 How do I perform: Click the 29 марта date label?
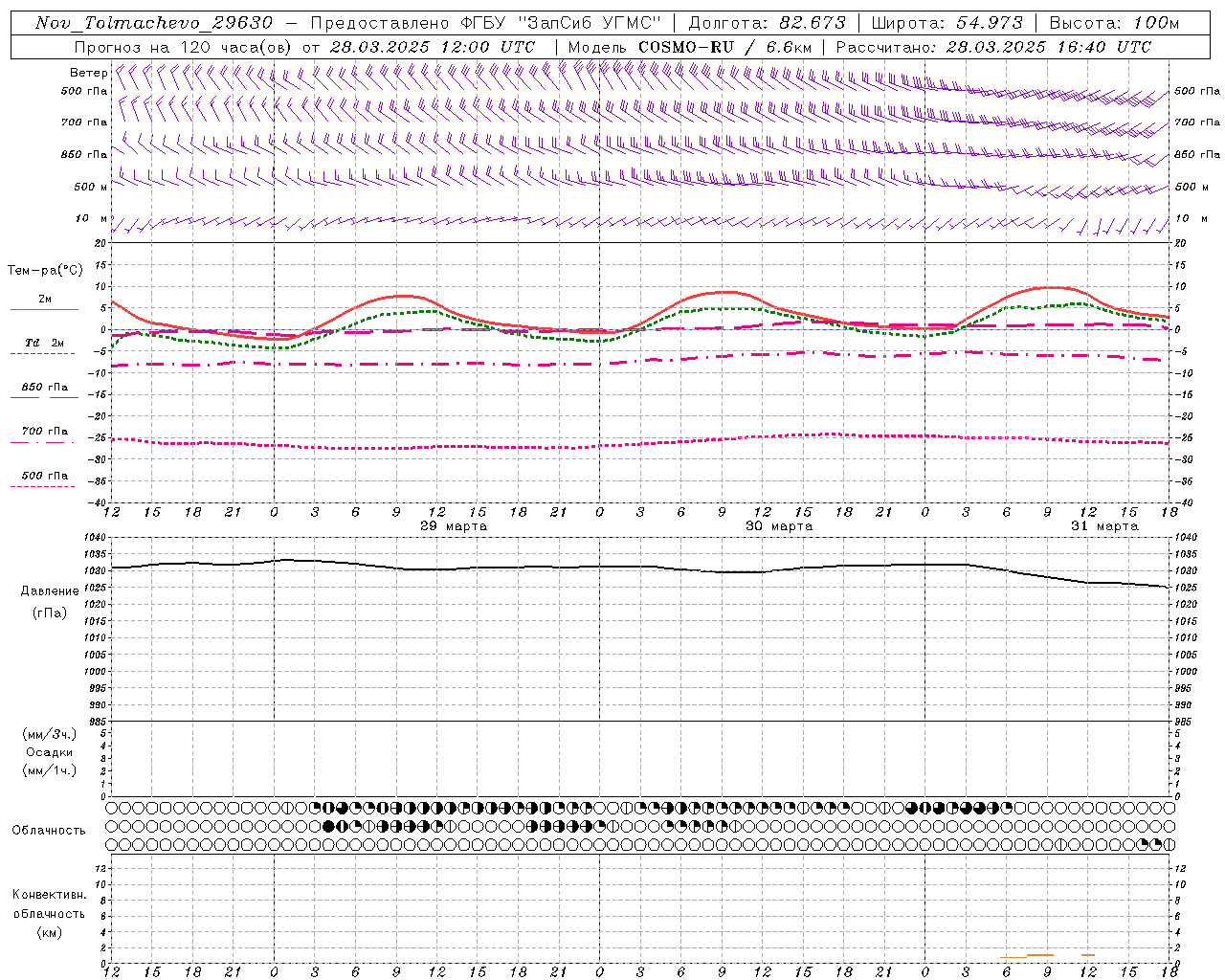click(454, 526)
